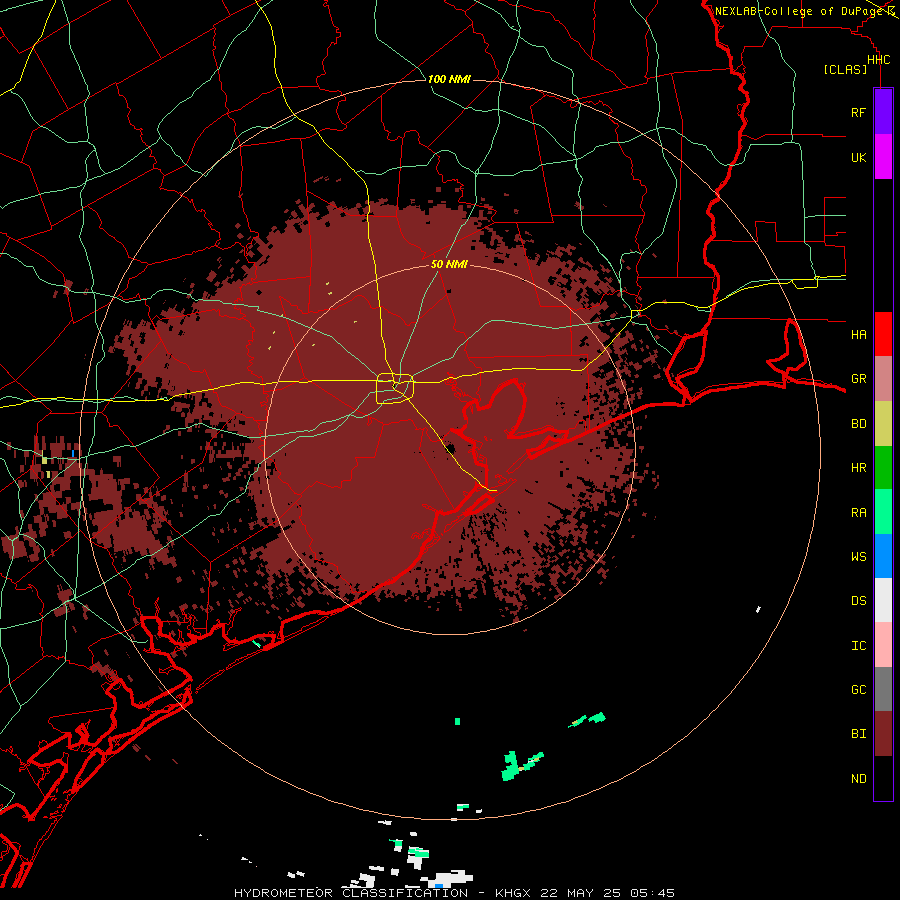The width and height of the screenshot is (900, 900).
Task: Click the 'UK' legend label
Action: 858,157
